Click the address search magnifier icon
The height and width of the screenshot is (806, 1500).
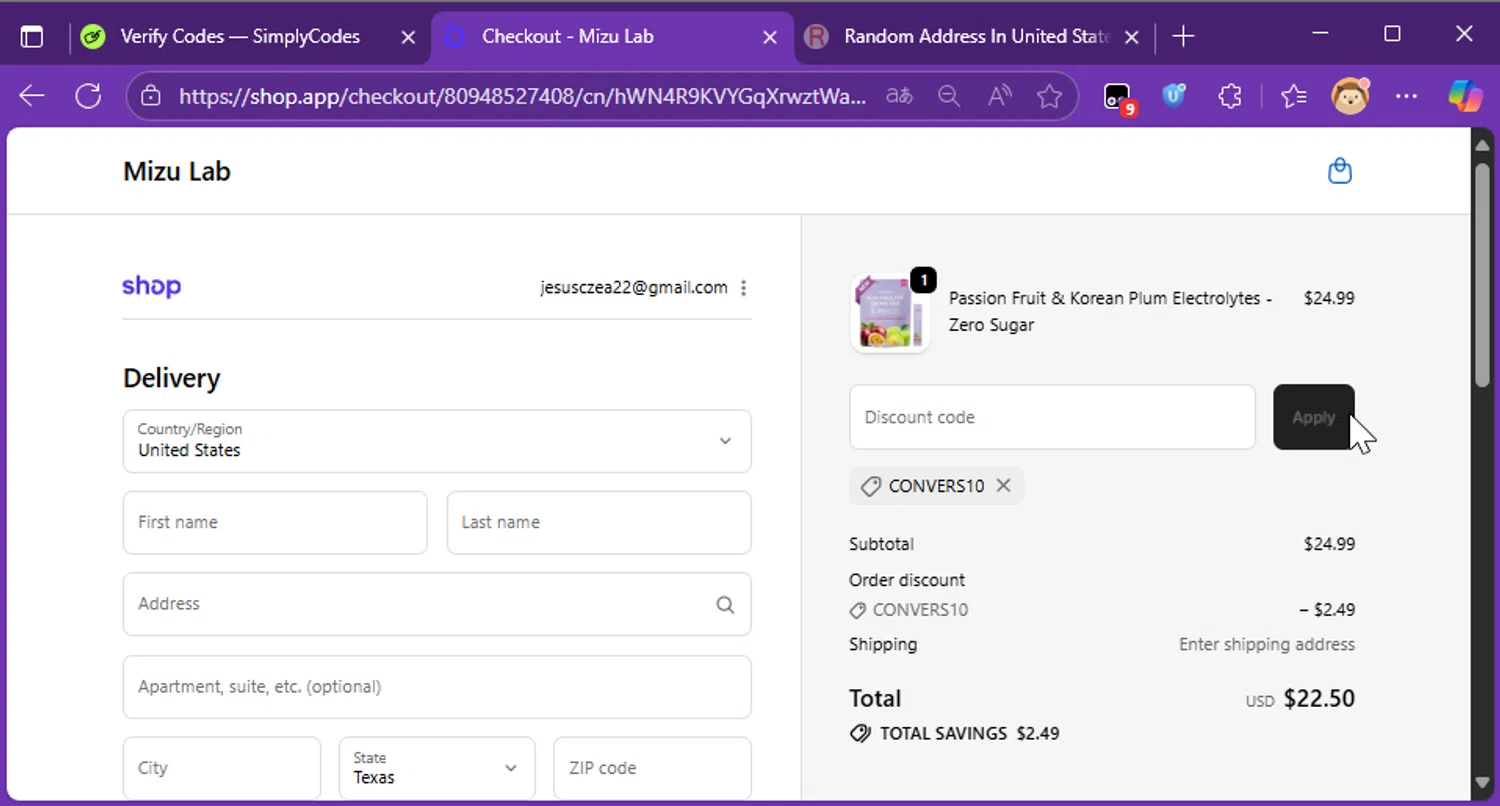pyautogui.click(x=725, y=604)
